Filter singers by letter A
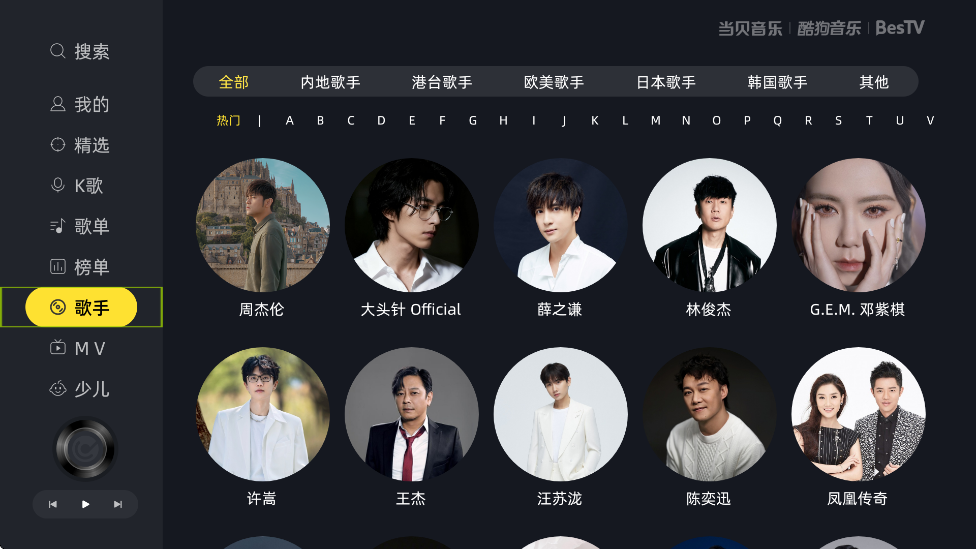 click(x=289, y=121)
